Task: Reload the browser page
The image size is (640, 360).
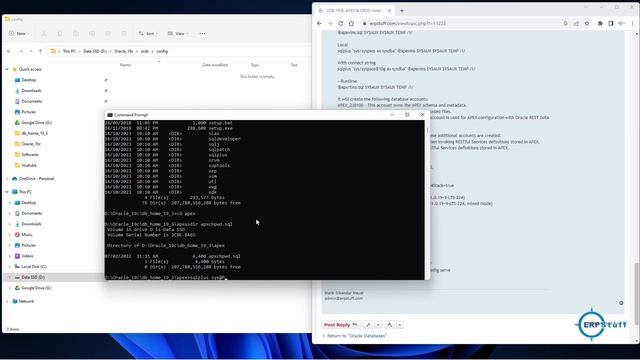Action: [340, 24]
